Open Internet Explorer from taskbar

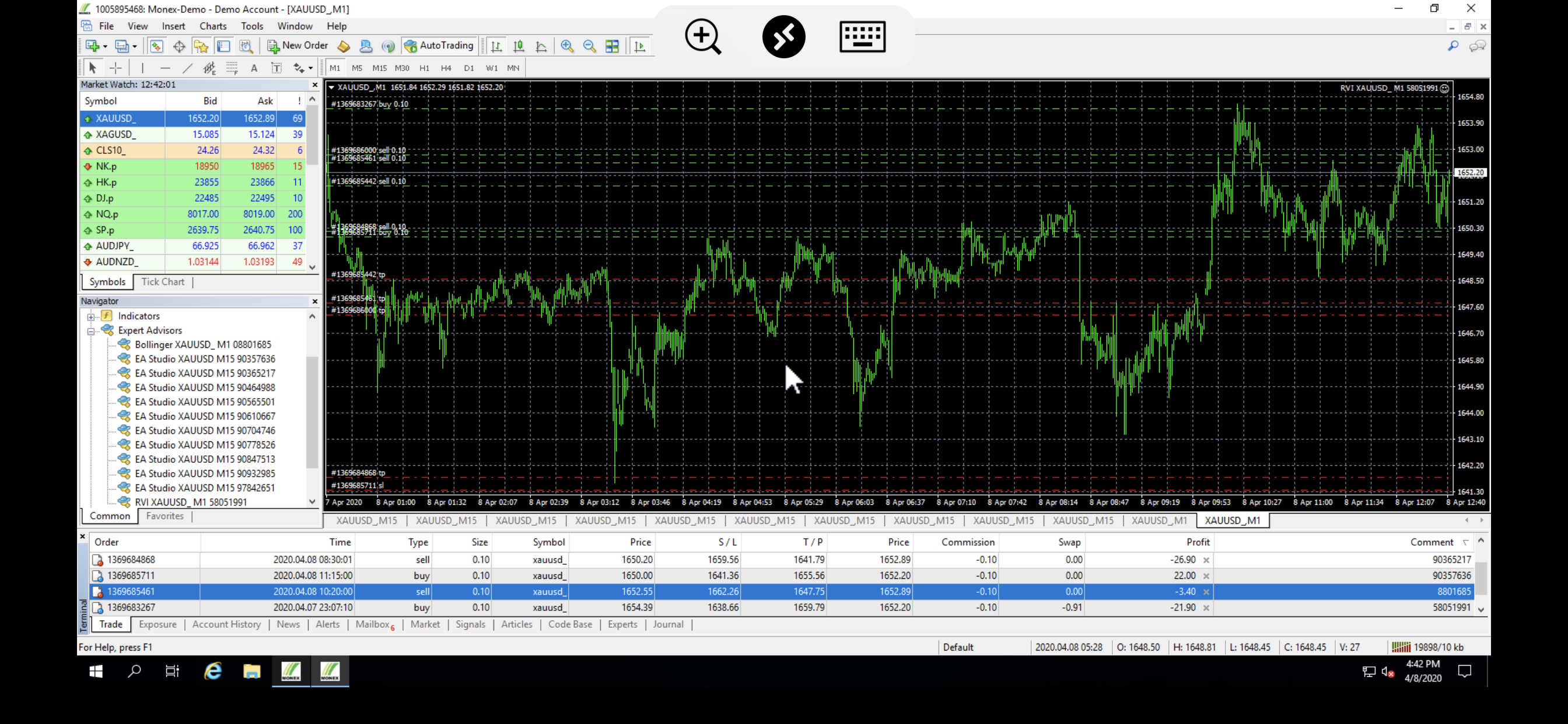point(213,671)
